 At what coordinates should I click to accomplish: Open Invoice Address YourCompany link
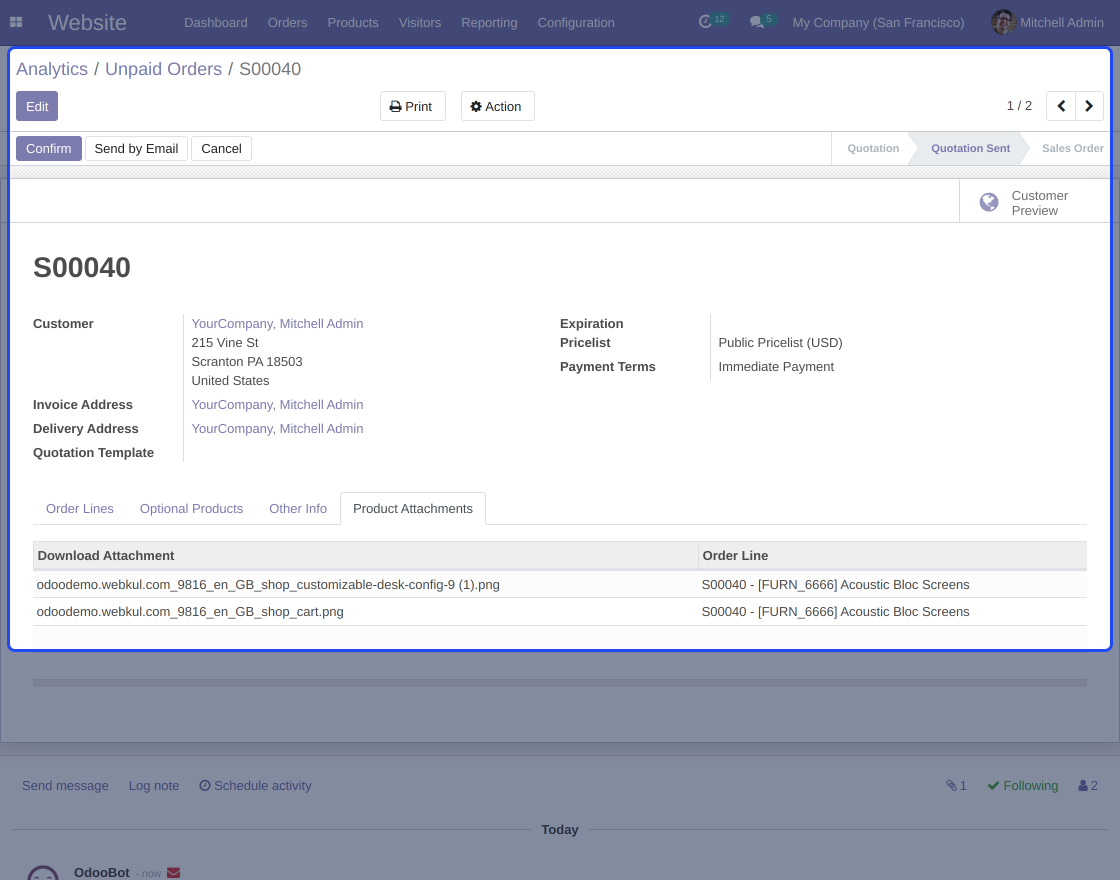[x=277, y=404]
